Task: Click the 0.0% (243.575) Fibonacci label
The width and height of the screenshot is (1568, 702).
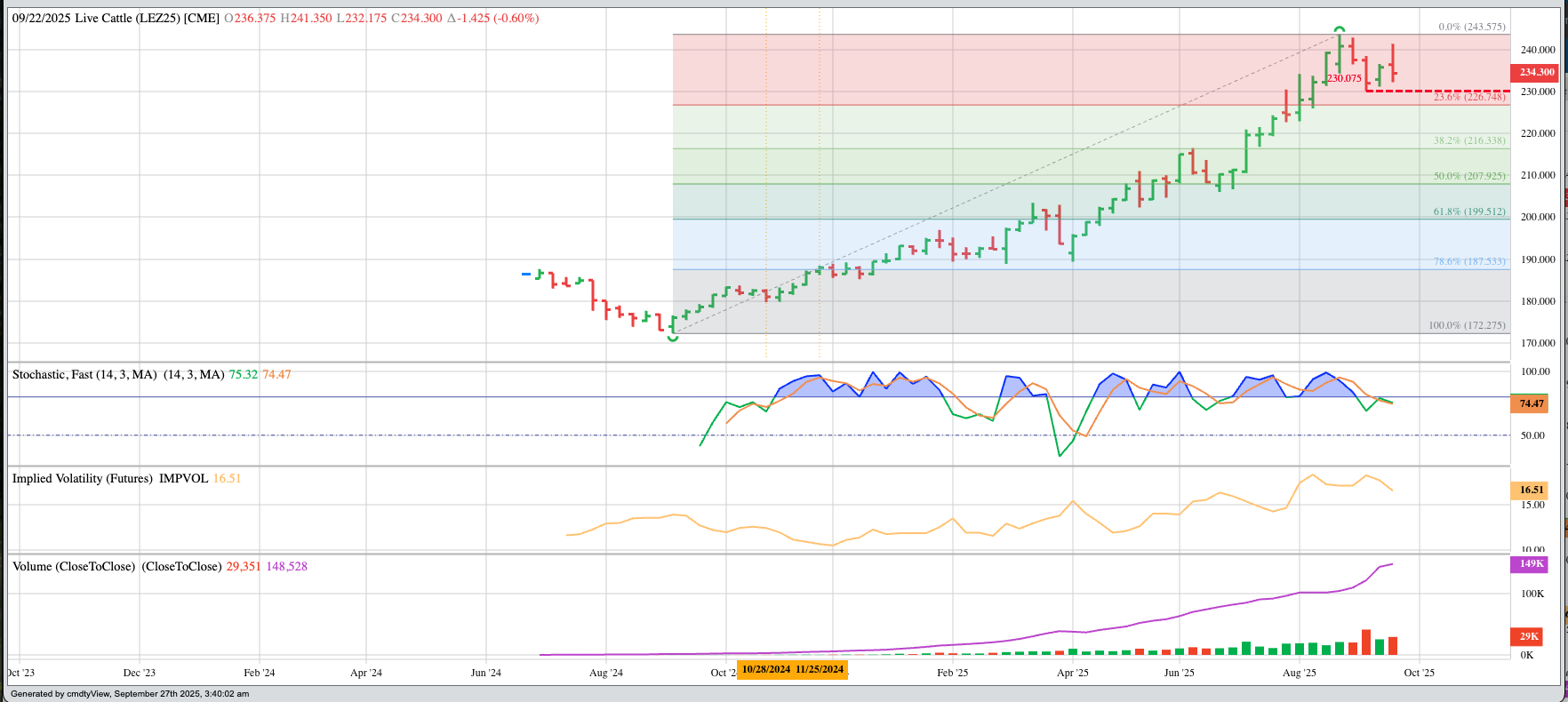Action: coord(1472,27)
